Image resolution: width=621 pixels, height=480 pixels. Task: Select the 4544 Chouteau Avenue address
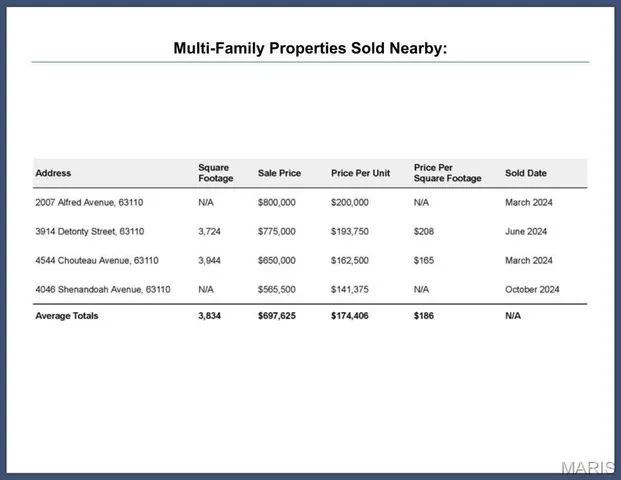click(x=96, y=260)
